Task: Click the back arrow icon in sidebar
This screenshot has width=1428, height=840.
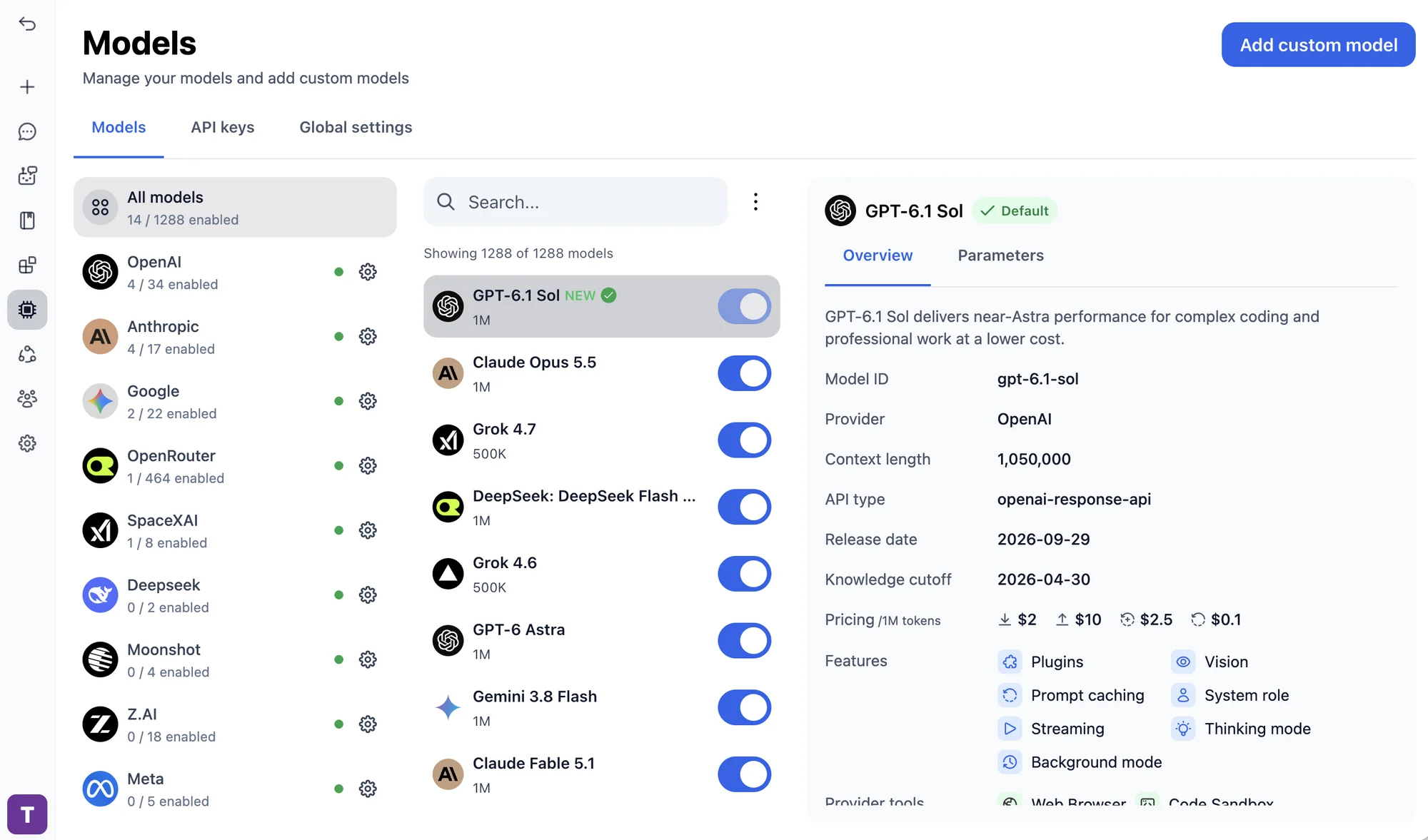Action: click(x=27, y=24)
